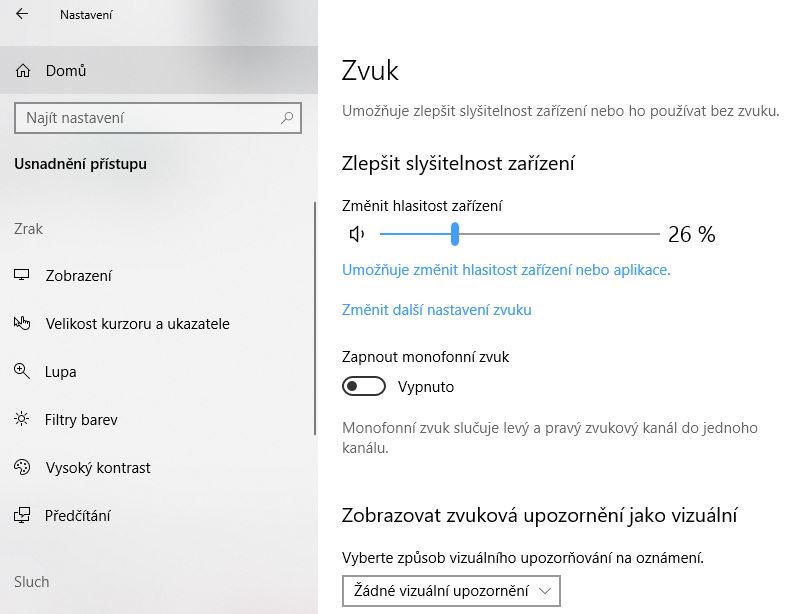800x614 pixels.
Task: Click the Filtry barev sun icon
Action: [x=21, y=419]
